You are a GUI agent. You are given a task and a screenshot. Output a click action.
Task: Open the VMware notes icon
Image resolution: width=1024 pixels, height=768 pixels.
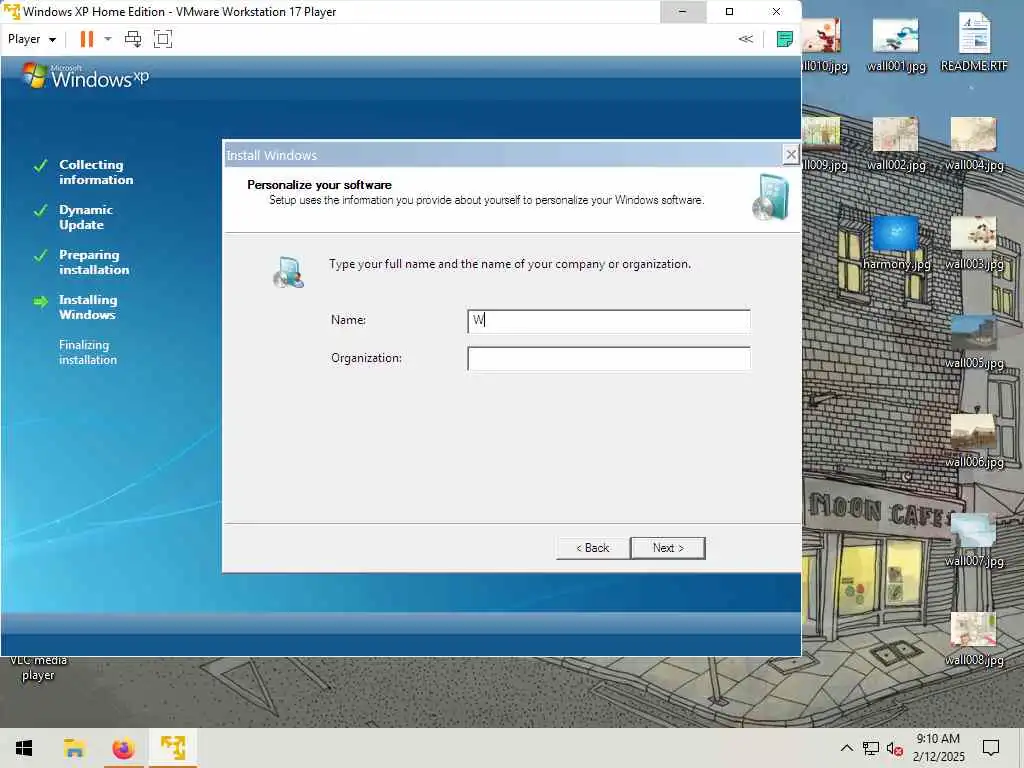click(x=784, y=39)
